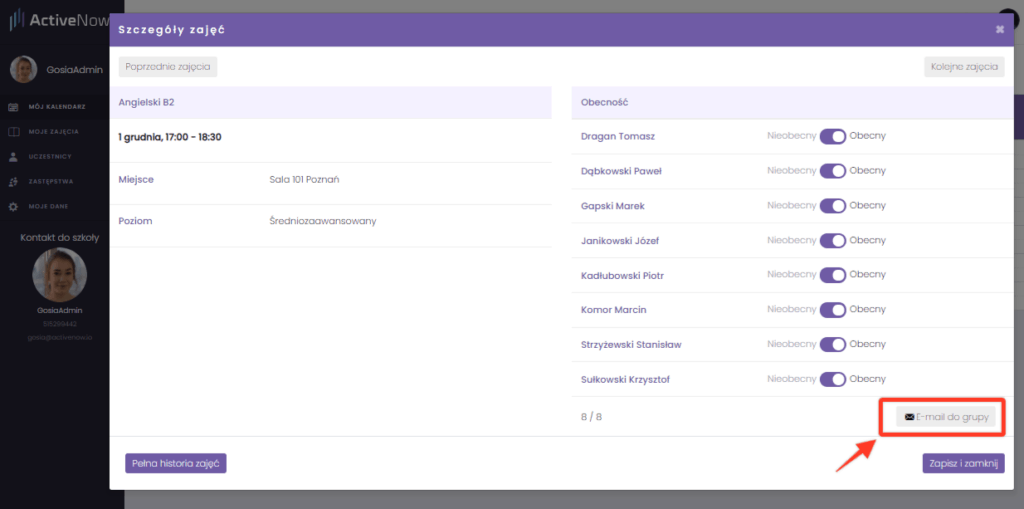
Task: Click the Średniozaawansowany level value
Action: pyautogui.click(x=323, y=221)
